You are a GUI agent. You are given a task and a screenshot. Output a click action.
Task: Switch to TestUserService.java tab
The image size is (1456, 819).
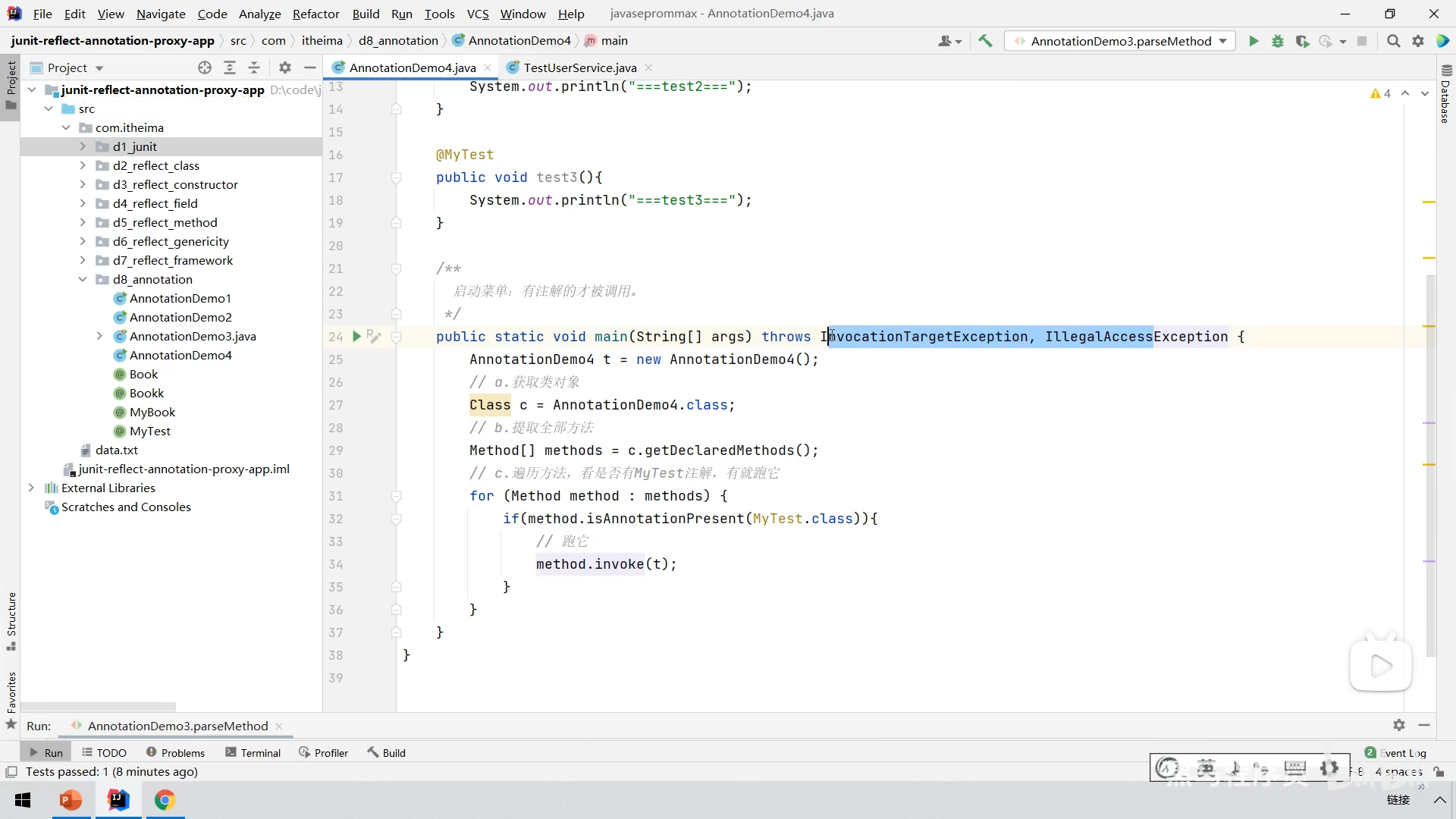[579, 67]
